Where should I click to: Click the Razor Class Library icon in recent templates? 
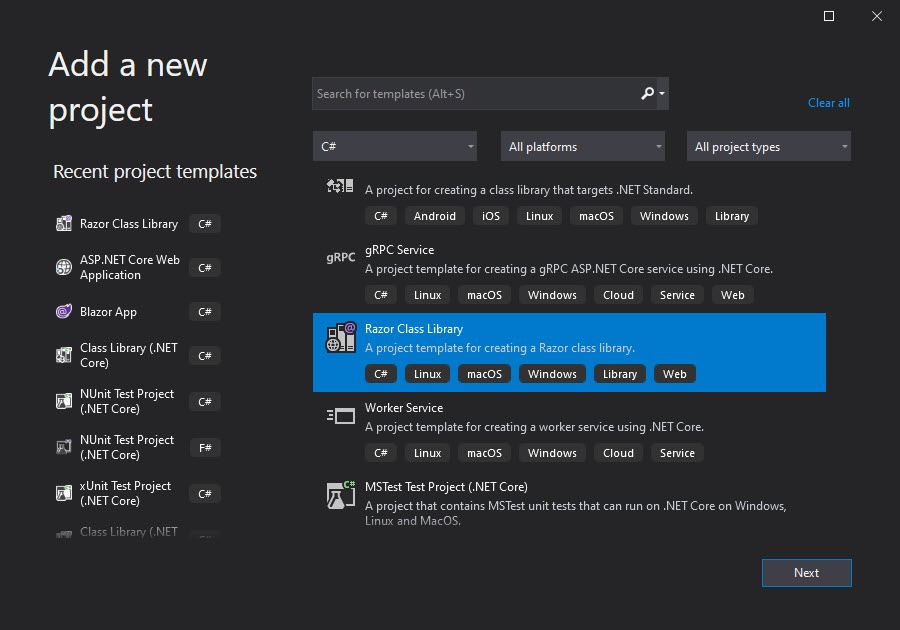[64, 223]
